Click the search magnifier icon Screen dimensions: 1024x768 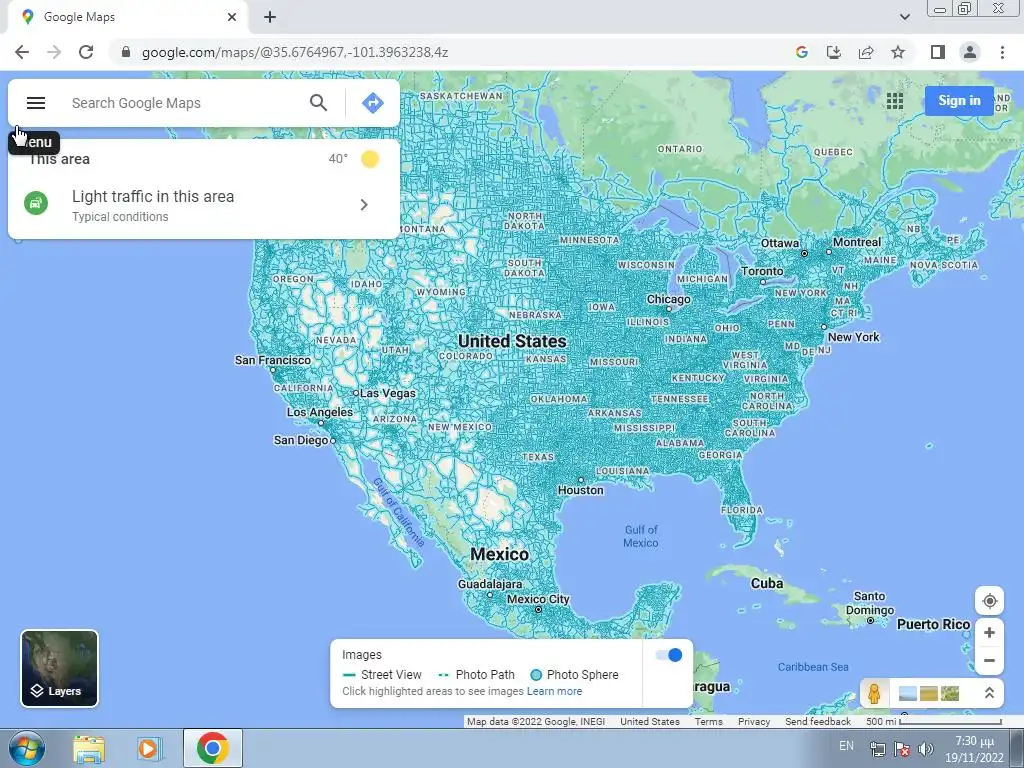318,103
